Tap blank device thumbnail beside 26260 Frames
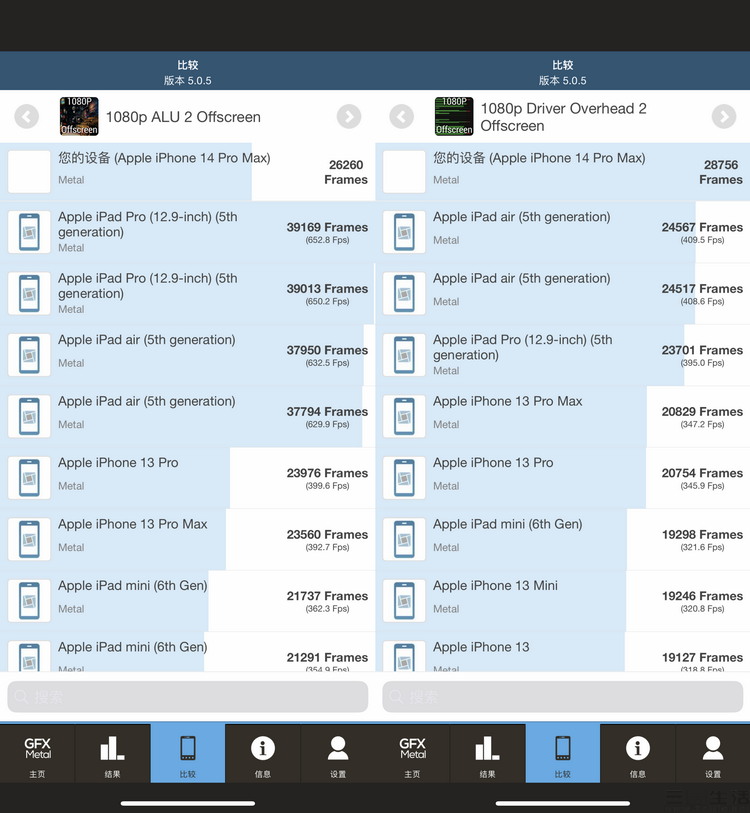Screen dimensions: 750x813 pos(29,172)
